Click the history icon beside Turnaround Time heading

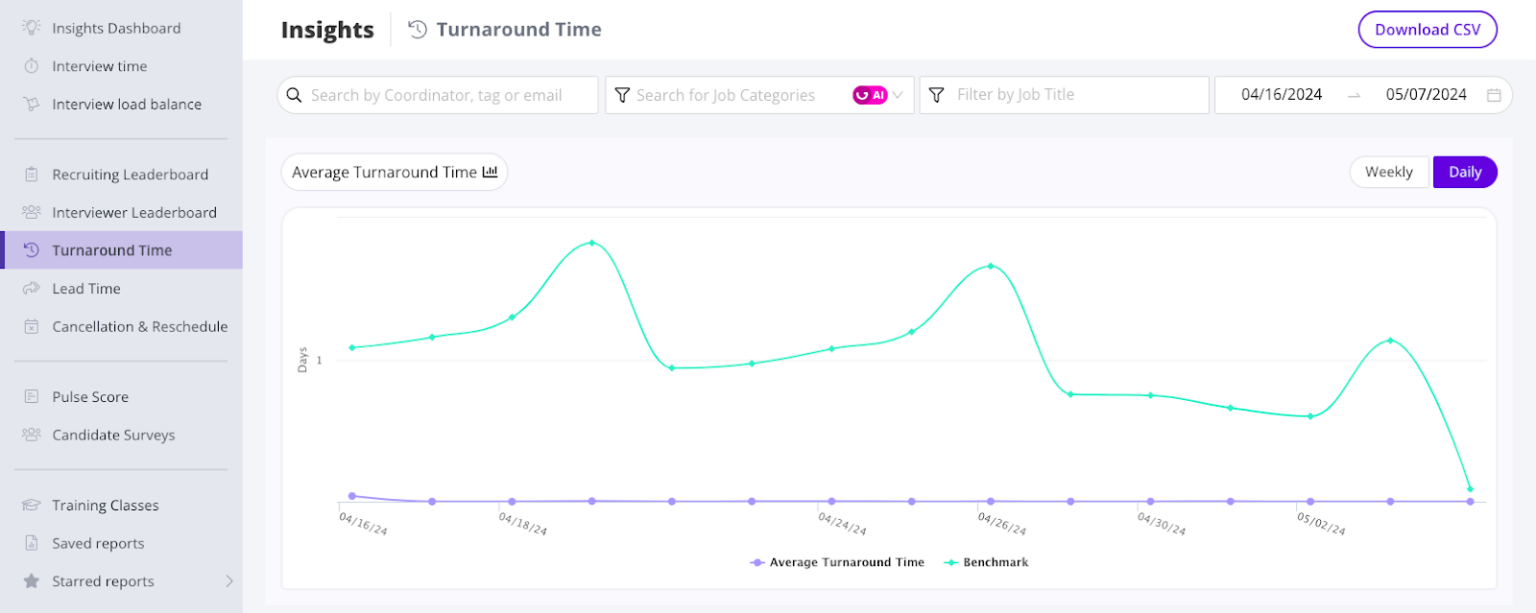point(416,29)
